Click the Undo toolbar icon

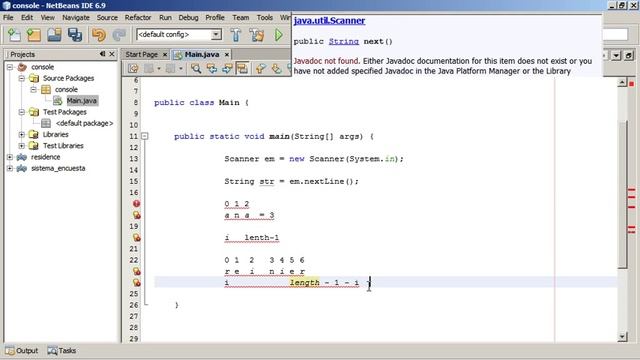coord(99,35)
